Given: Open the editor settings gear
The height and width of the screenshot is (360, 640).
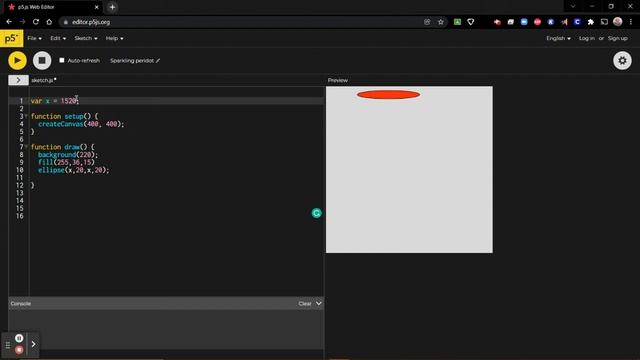Looking at the screenshot, I should [x=622, y=60].
